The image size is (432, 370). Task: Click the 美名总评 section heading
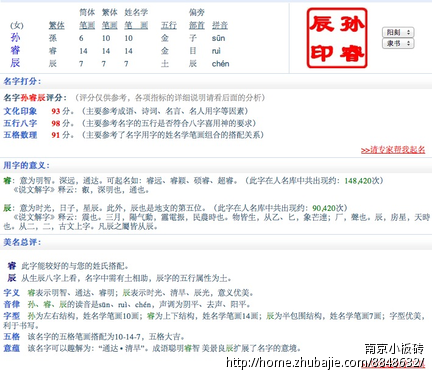22,242
